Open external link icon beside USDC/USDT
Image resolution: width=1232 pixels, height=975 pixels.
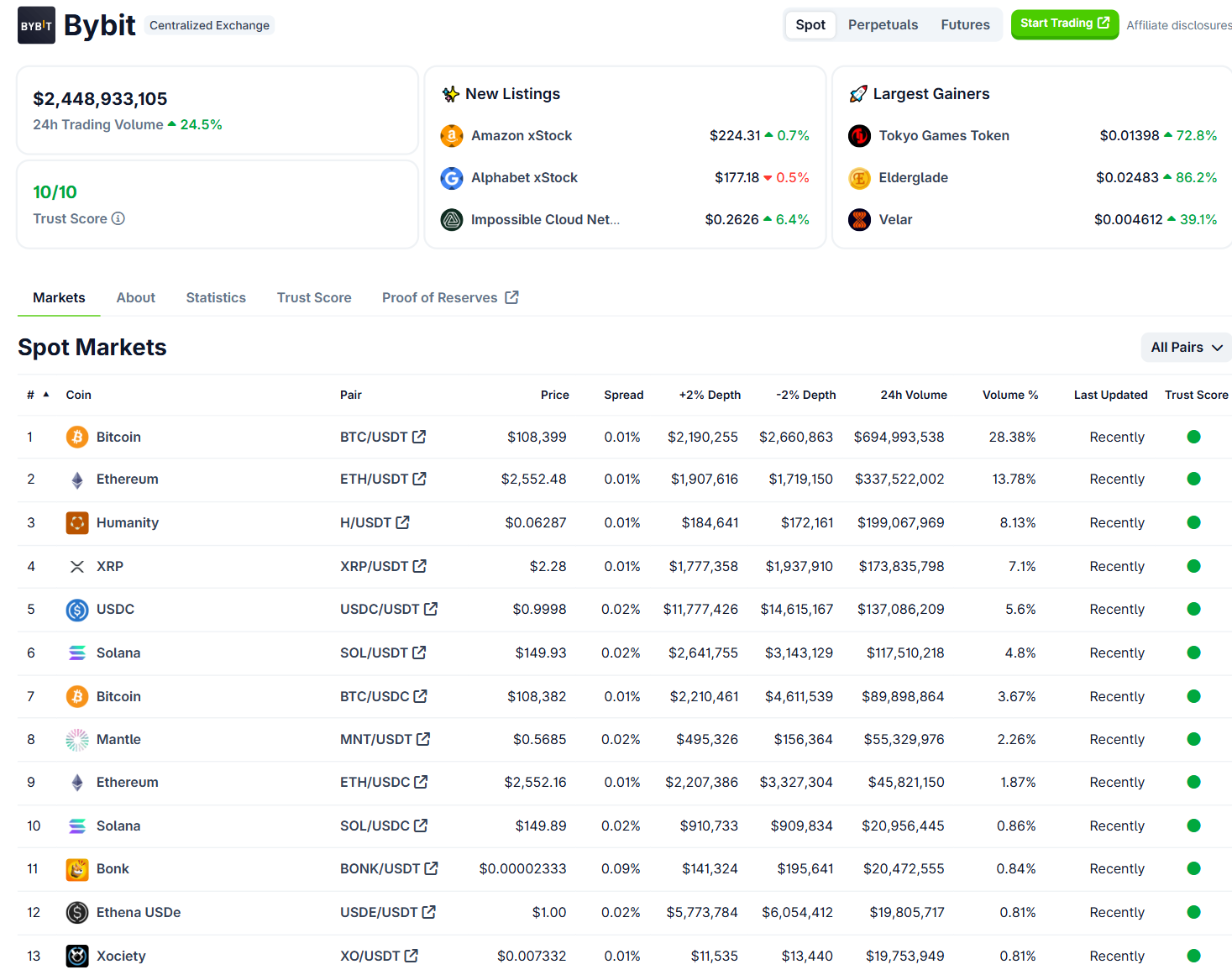(x=431, y=609)
